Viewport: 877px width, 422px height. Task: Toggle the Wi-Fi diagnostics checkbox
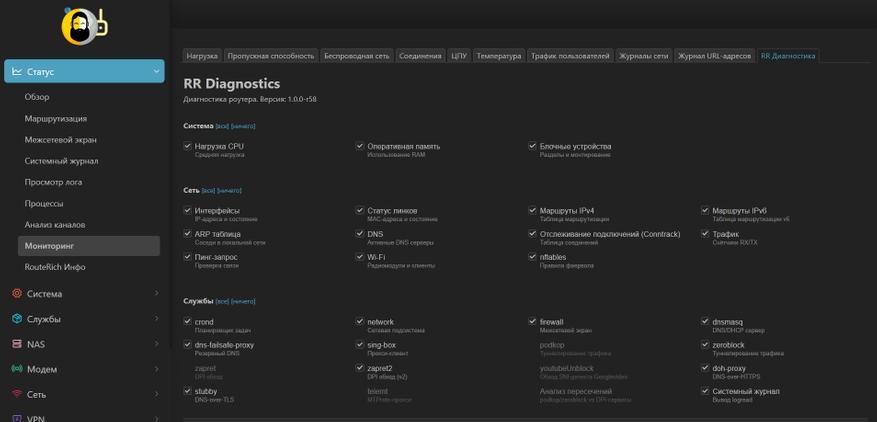(360, 257)
